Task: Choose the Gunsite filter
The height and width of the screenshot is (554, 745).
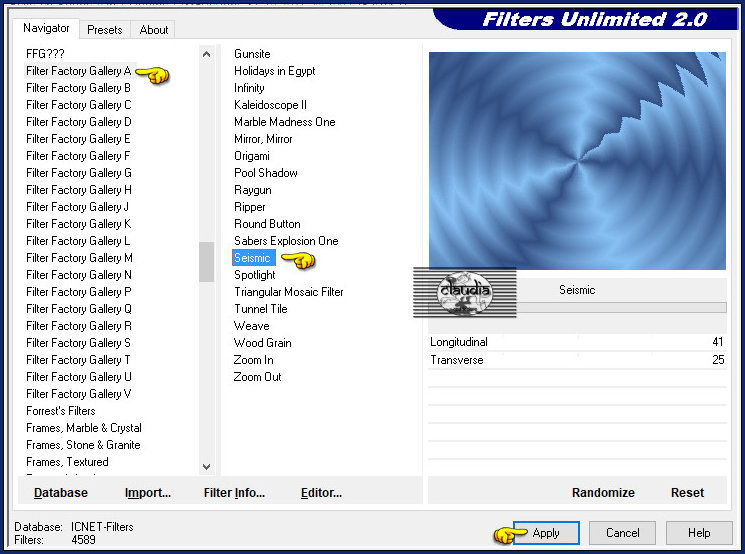Action: [252, 54]
